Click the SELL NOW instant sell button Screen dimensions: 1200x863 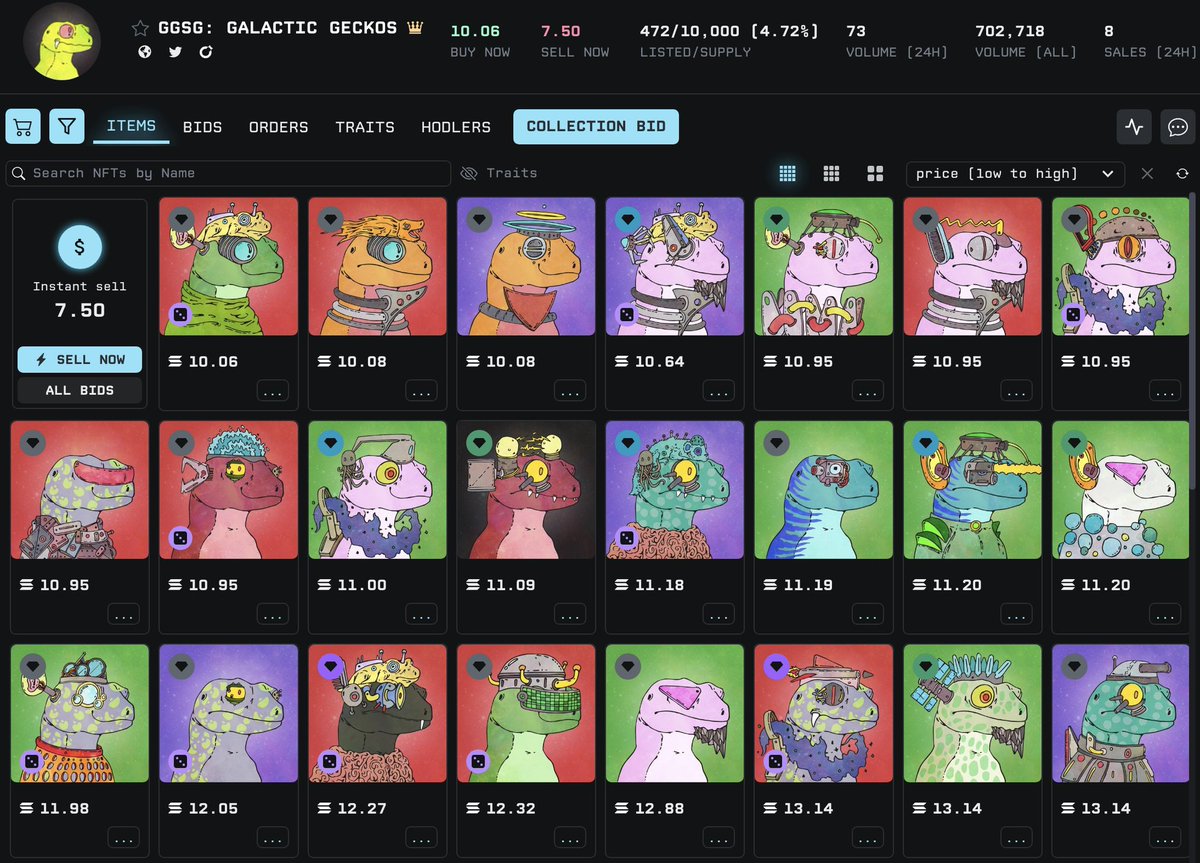[79, 360]
